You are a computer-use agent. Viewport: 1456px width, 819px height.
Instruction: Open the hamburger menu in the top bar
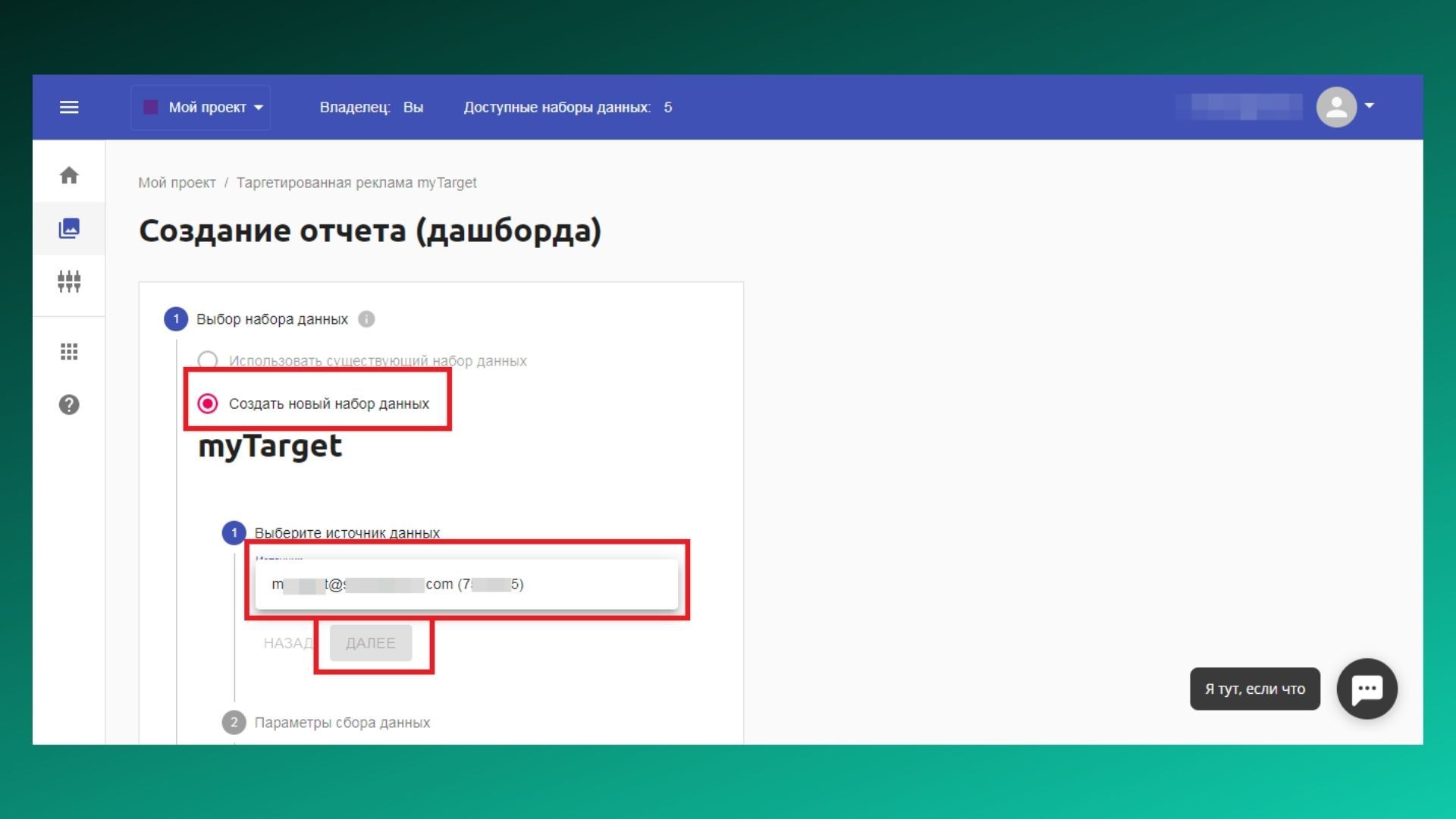[69, 107]
